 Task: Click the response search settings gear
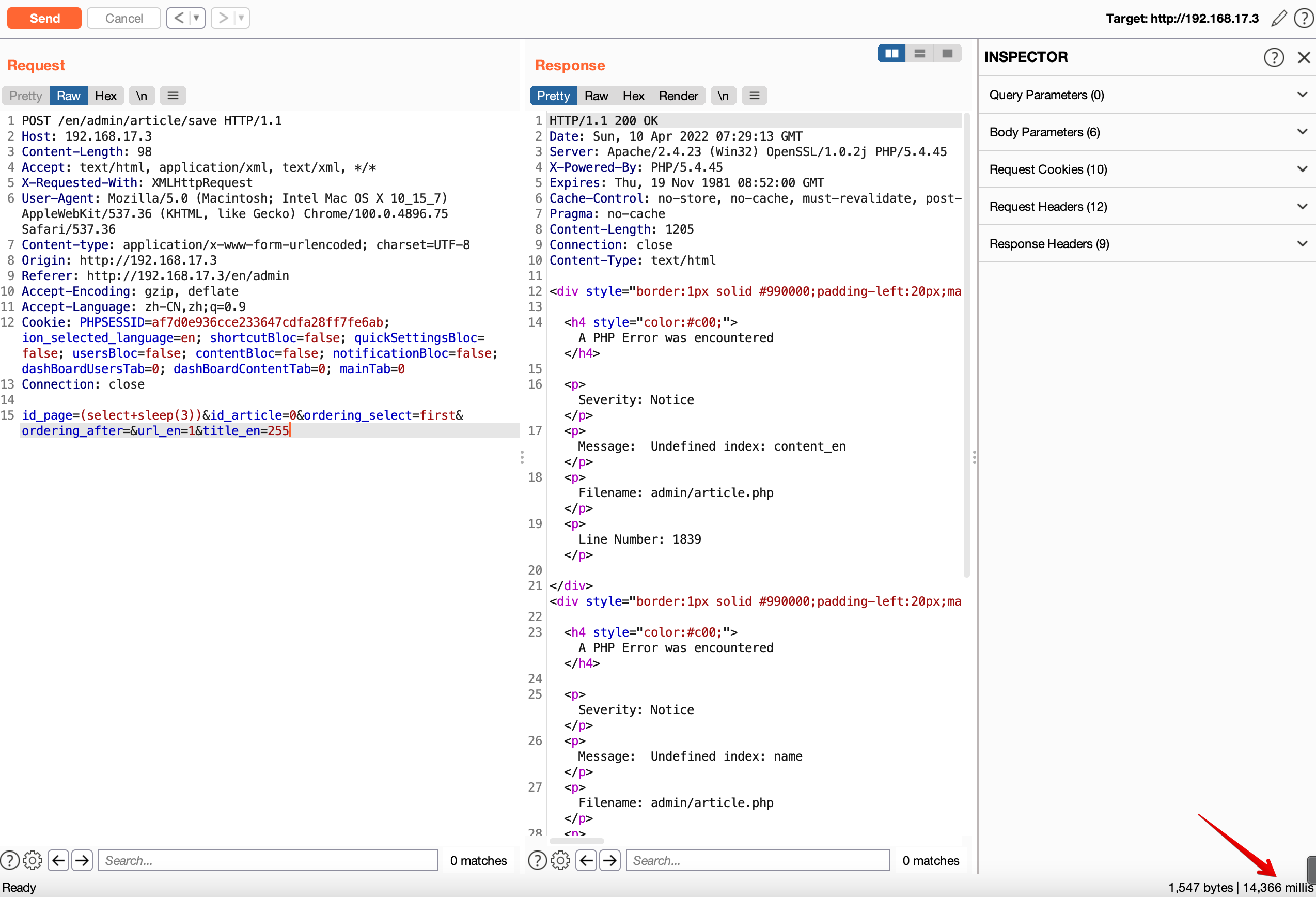pyautogui.click(x=560, y=860)
